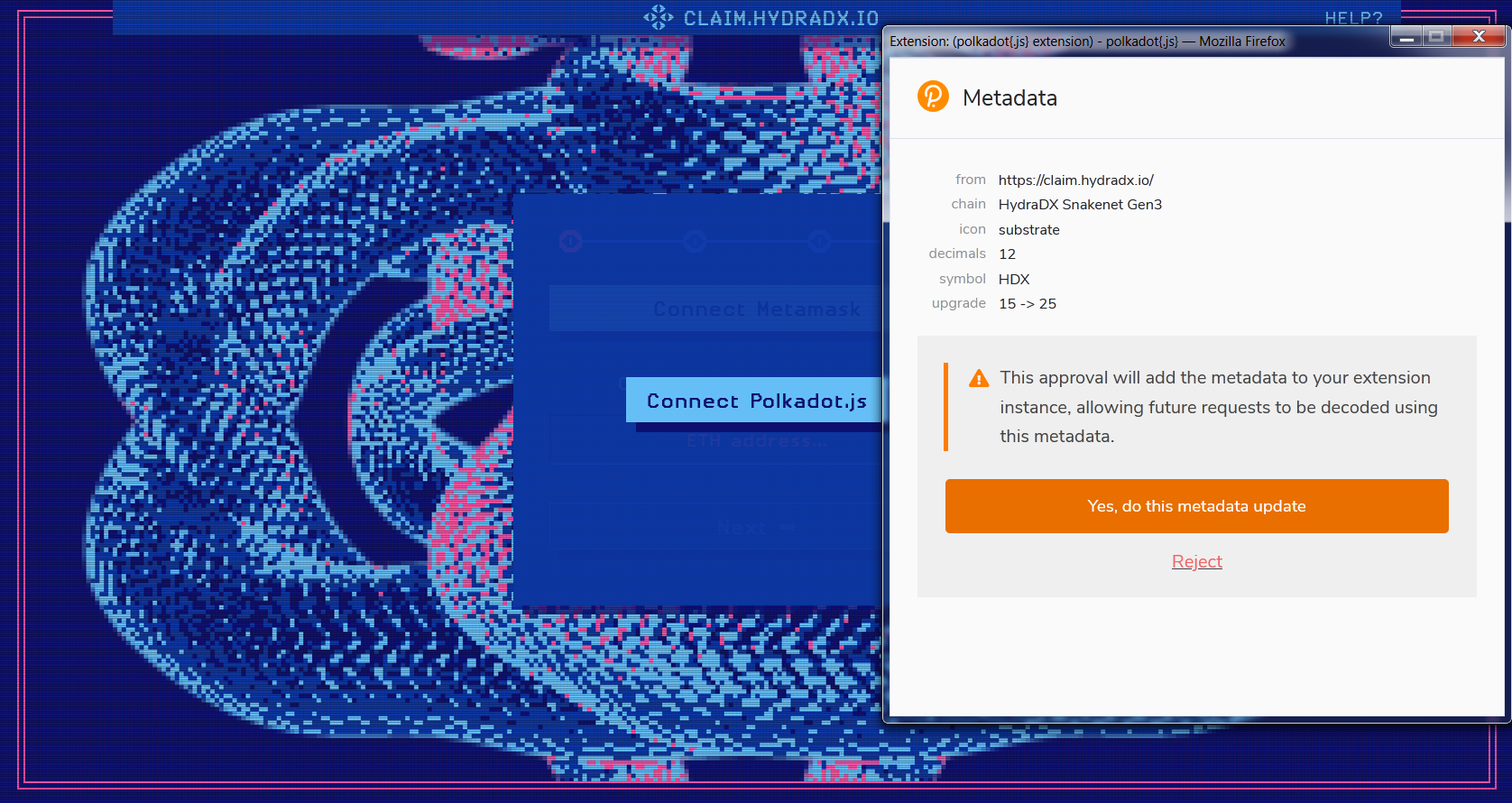
Task: Click the upgrade value 15 -> 25
Action: [1028, 304]
